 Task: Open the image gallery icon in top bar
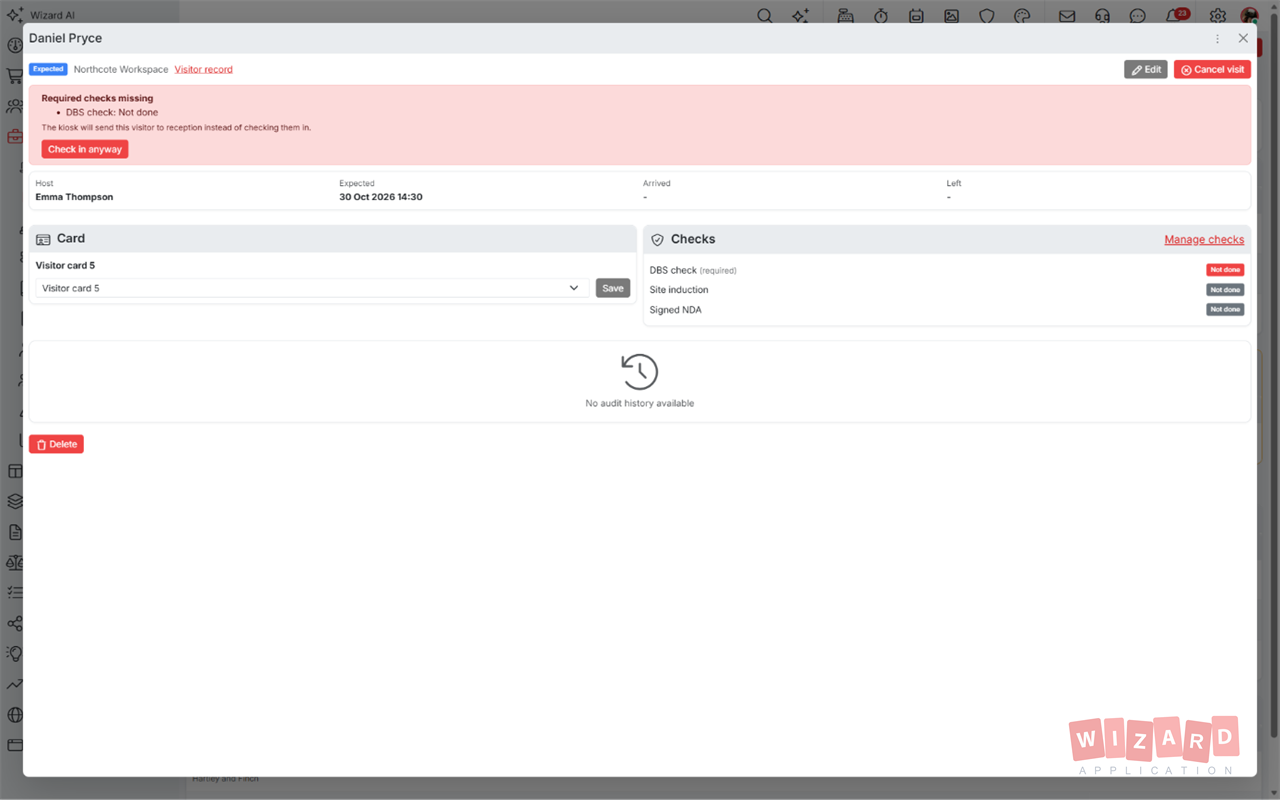click(951, 16)
